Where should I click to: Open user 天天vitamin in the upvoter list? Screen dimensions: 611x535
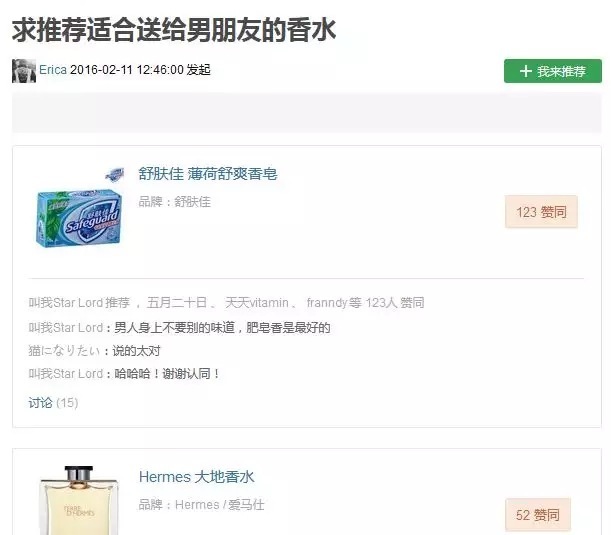point(256,303)
